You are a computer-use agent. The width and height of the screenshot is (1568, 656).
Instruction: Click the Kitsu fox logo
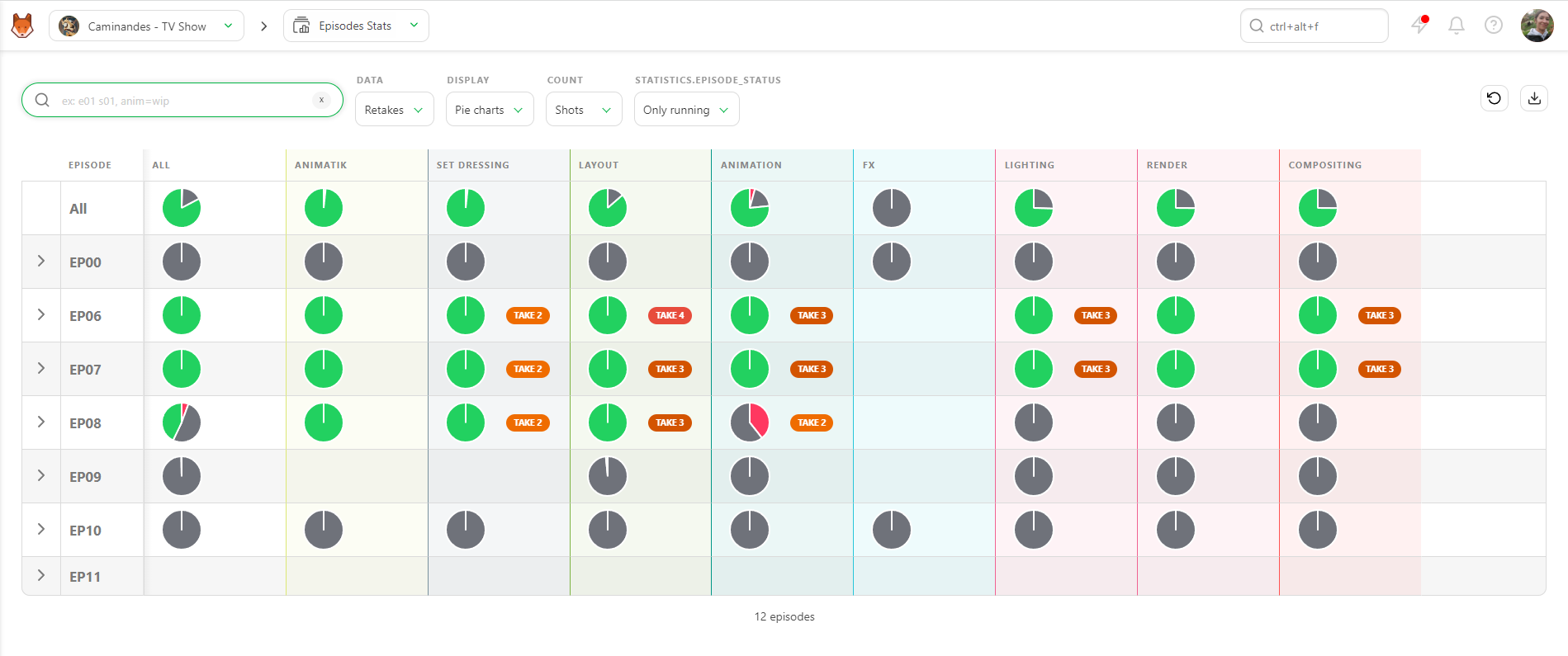[x=22, y=26]
